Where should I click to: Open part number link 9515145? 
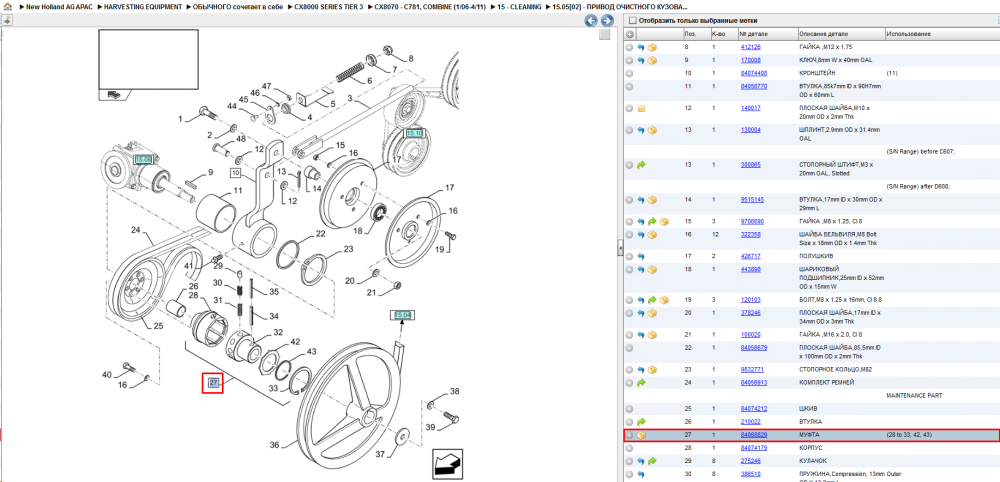coord(752,200)
